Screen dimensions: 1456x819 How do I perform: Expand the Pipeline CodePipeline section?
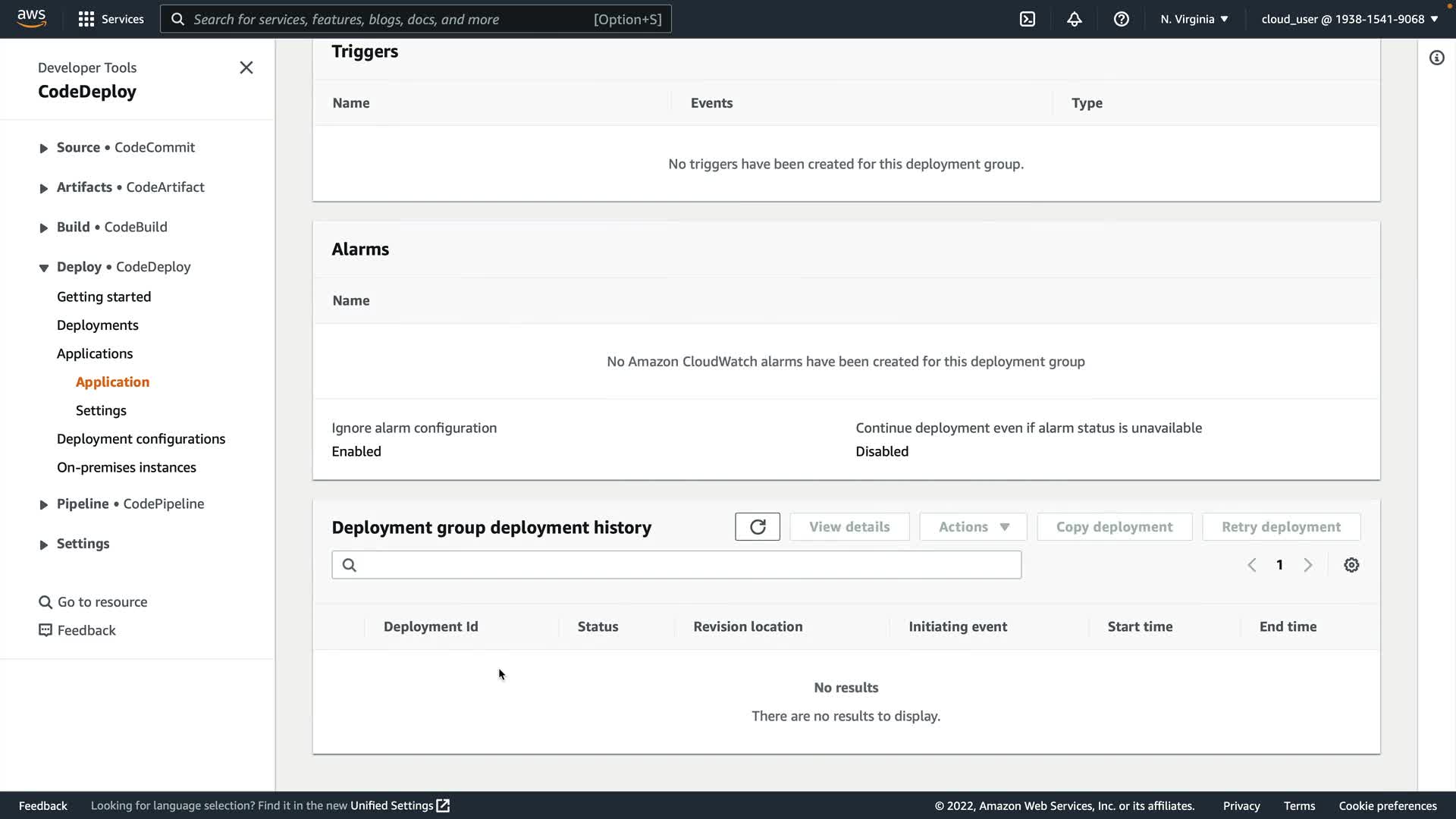click(44, 504)
